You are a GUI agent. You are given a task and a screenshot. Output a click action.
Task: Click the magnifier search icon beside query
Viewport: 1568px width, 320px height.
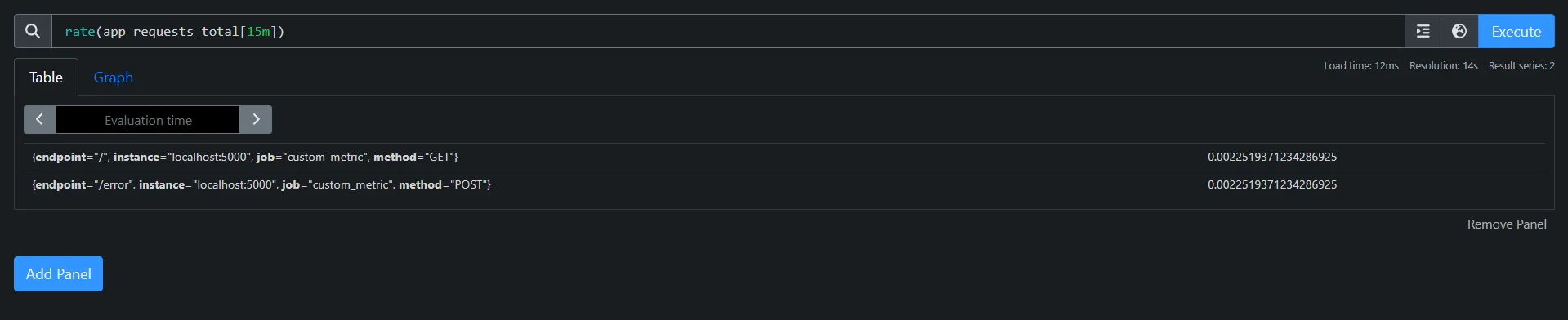pos(33,31)
